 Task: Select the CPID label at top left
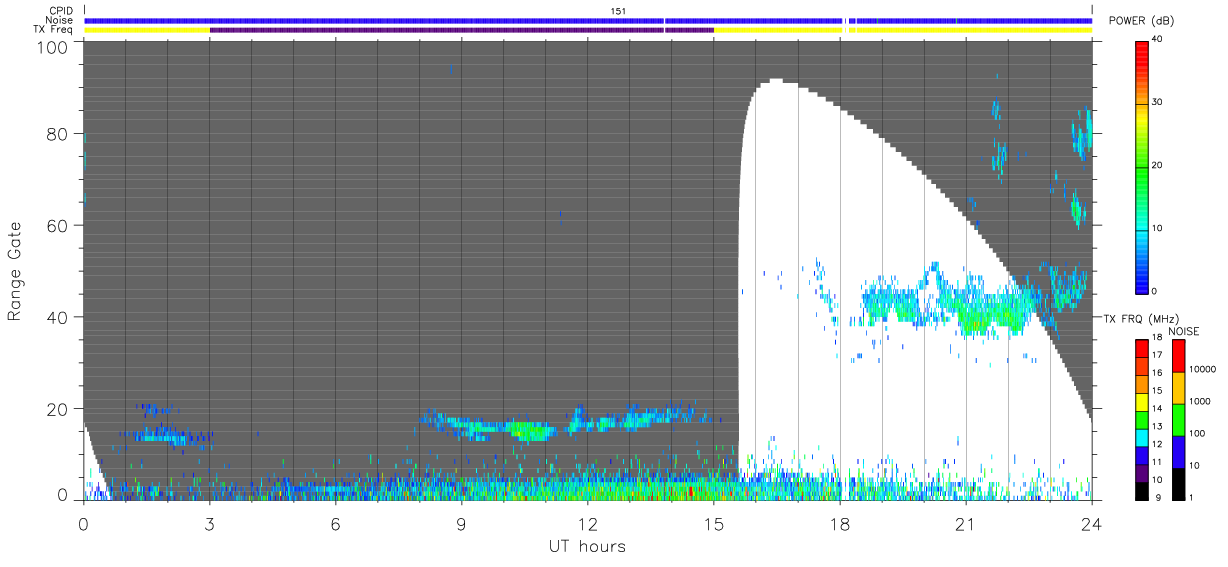point(60,11)
